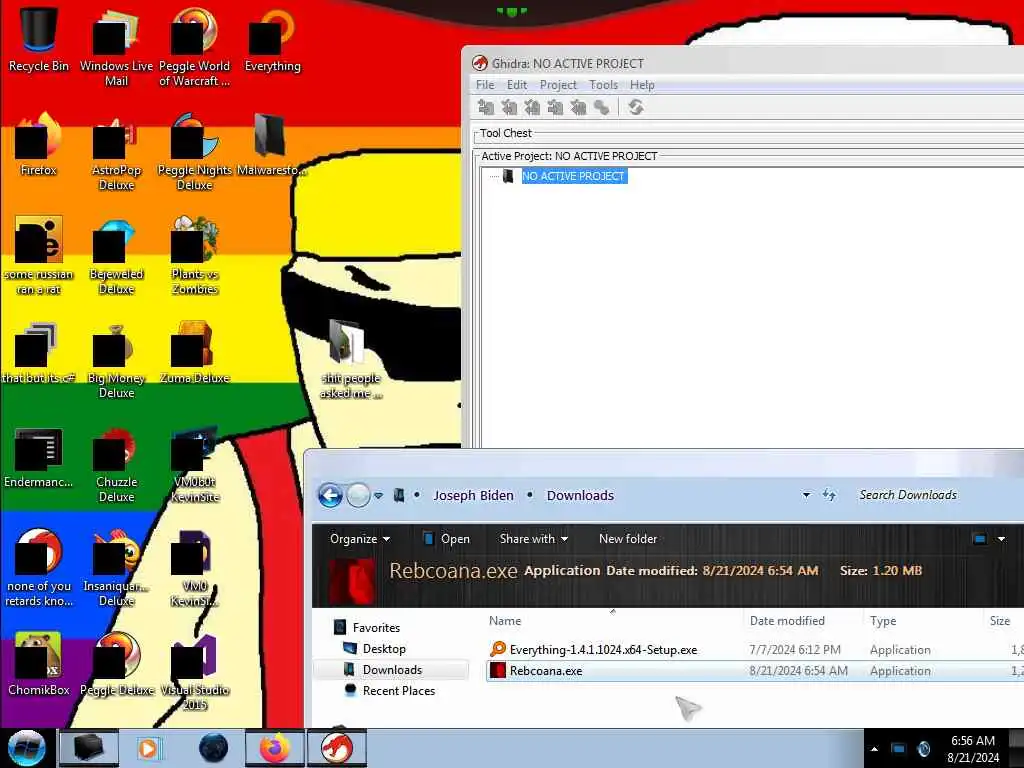Select the Endermanc... desktop icon
1024x768 pixels.
[x=39, y=457]
